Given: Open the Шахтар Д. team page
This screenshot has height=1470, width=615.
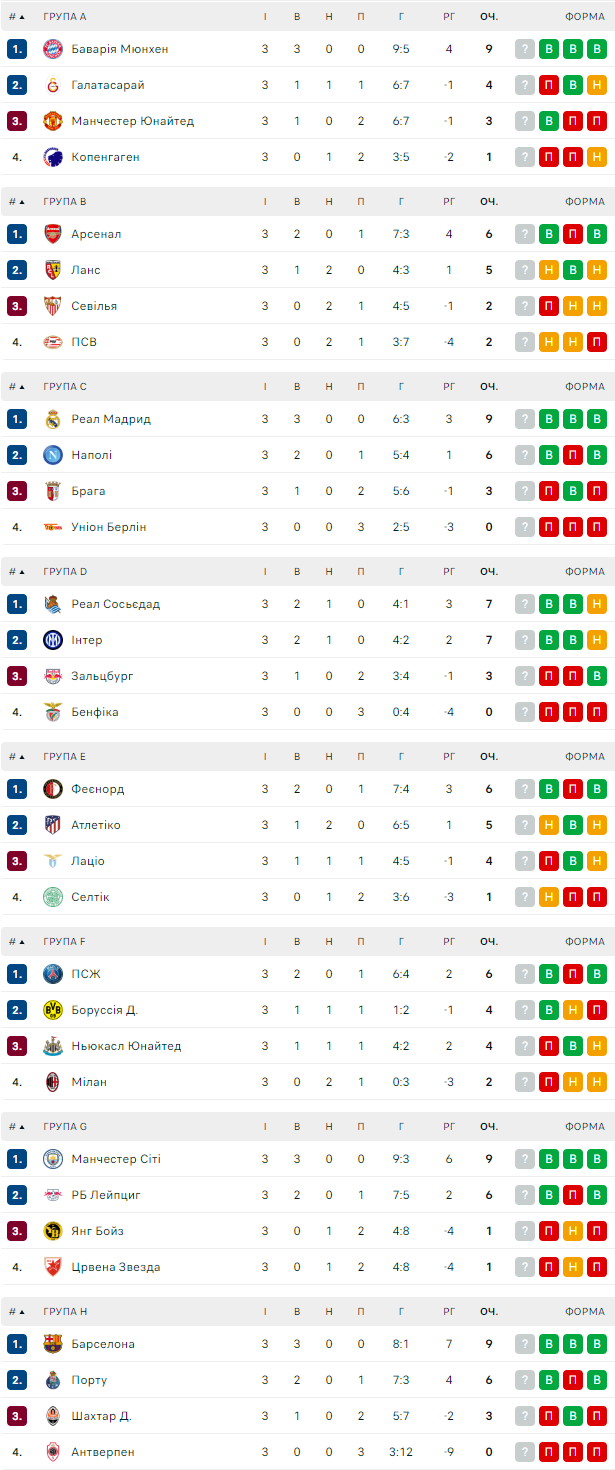Looking at the screenshot, I should tap(101, 1416).
